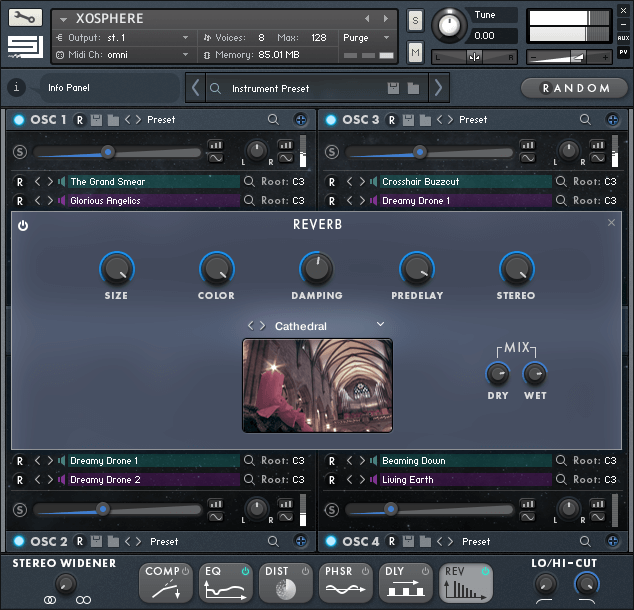Search samples for Crosshair Buzzcut
This screenshot has width=634, height=610.
(561, 182)
